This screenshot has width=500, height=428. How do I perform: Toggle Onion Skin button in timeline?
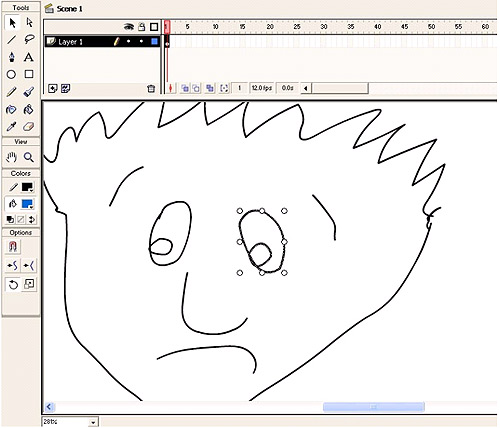click(x=185, y=88)
